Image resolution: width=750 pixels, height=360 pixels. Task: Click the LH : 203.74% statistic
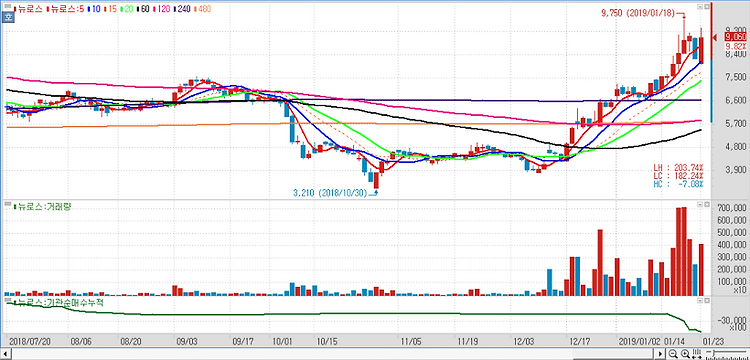[678, 168]
